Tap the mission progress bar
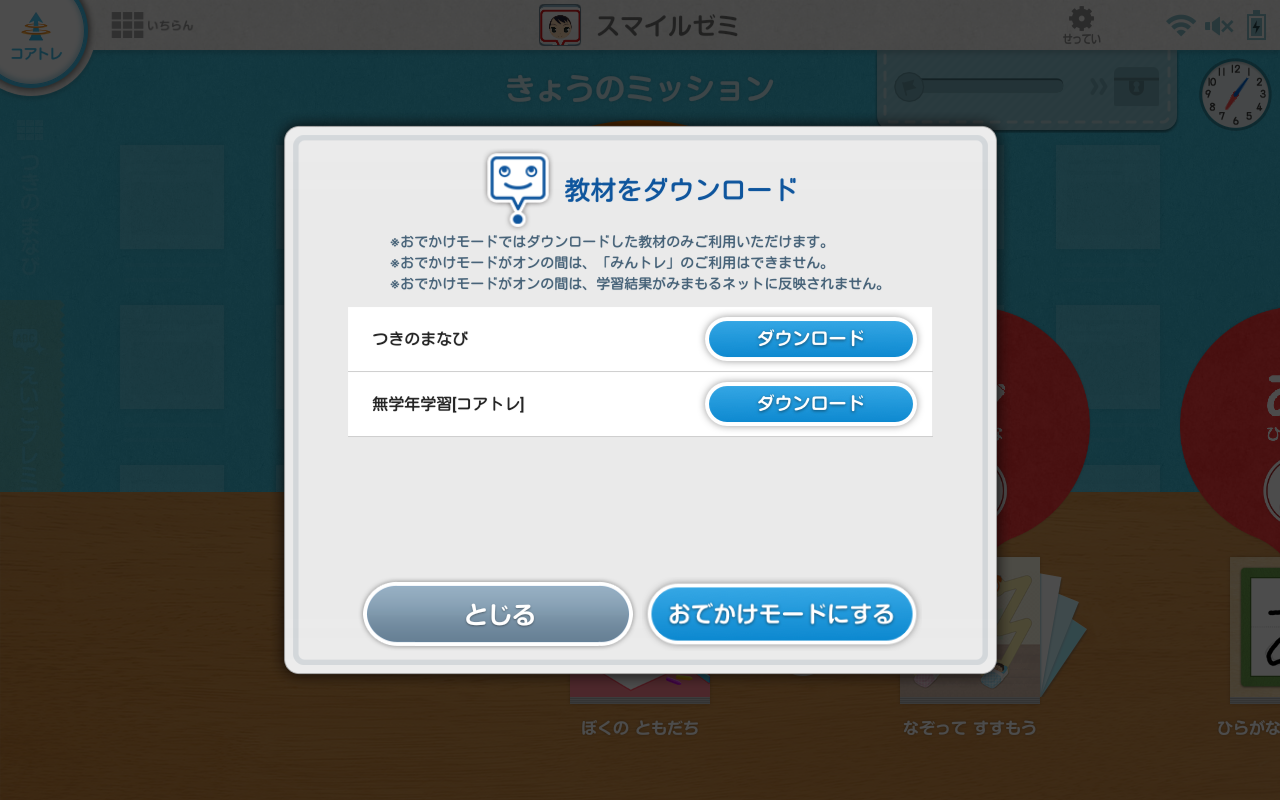This screenshot has width=1280, height=800. pyautogui.click(x=979, y=86)
